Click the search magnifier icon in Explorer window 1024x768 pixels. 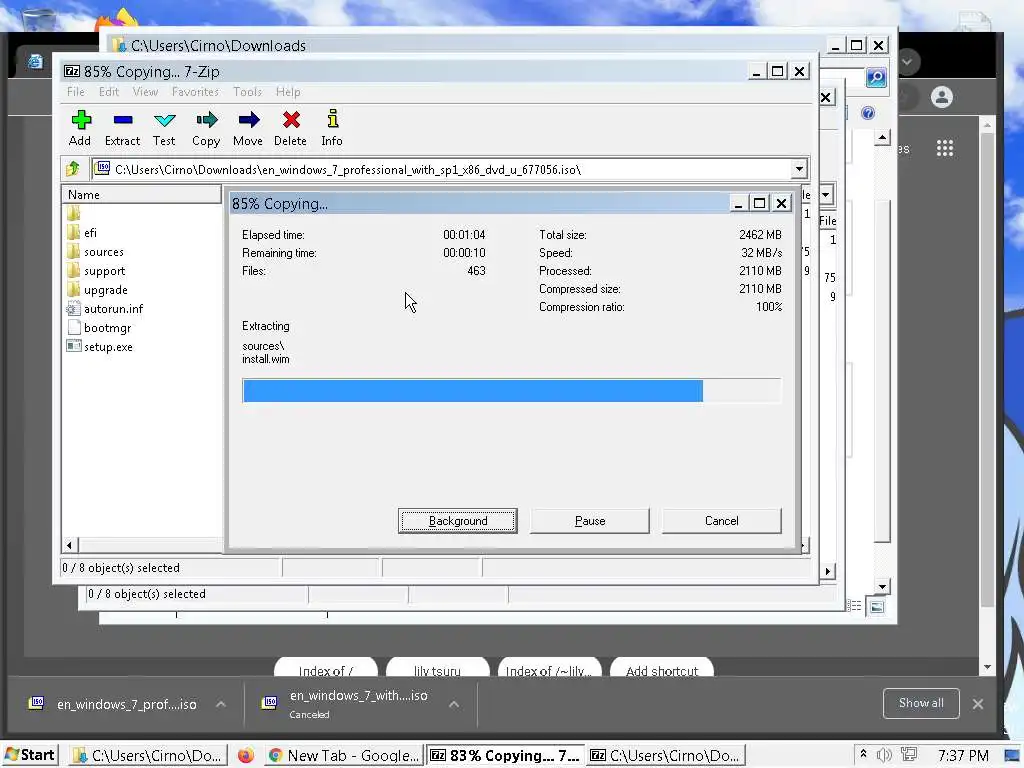click(x=876, y=78)
